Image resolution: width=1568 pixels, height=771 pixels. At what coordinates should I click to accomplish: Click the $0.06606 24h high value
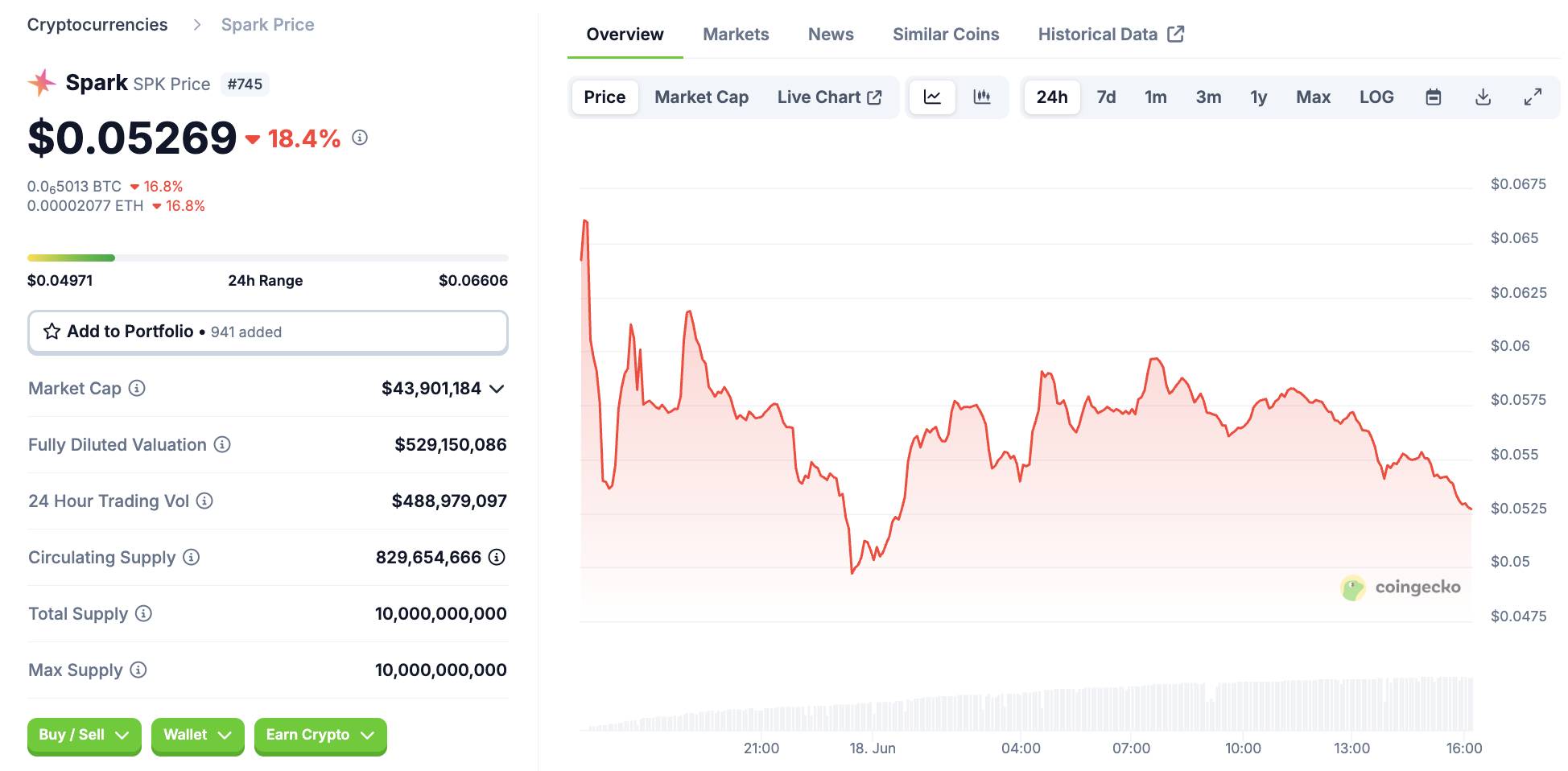click(x=473, y=280)
